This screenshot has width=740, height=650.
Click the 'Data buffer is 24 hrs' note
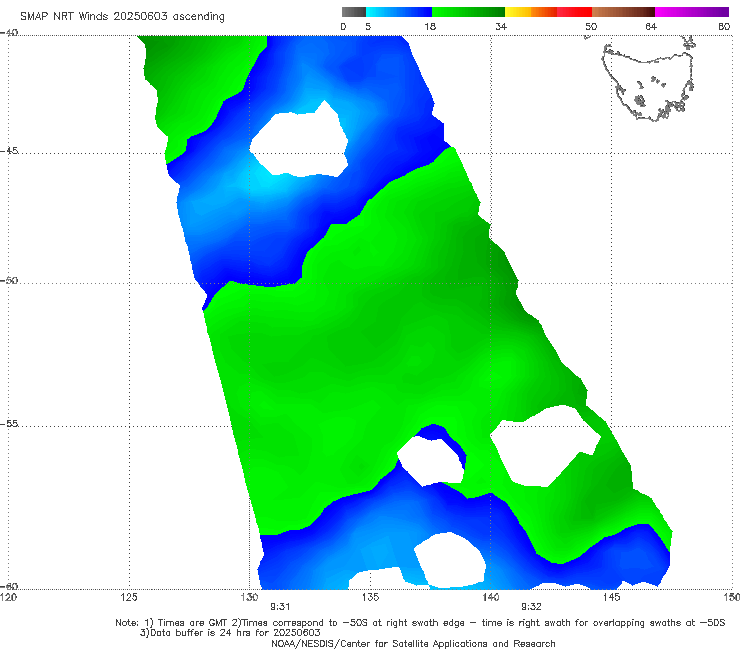[230, 633]
